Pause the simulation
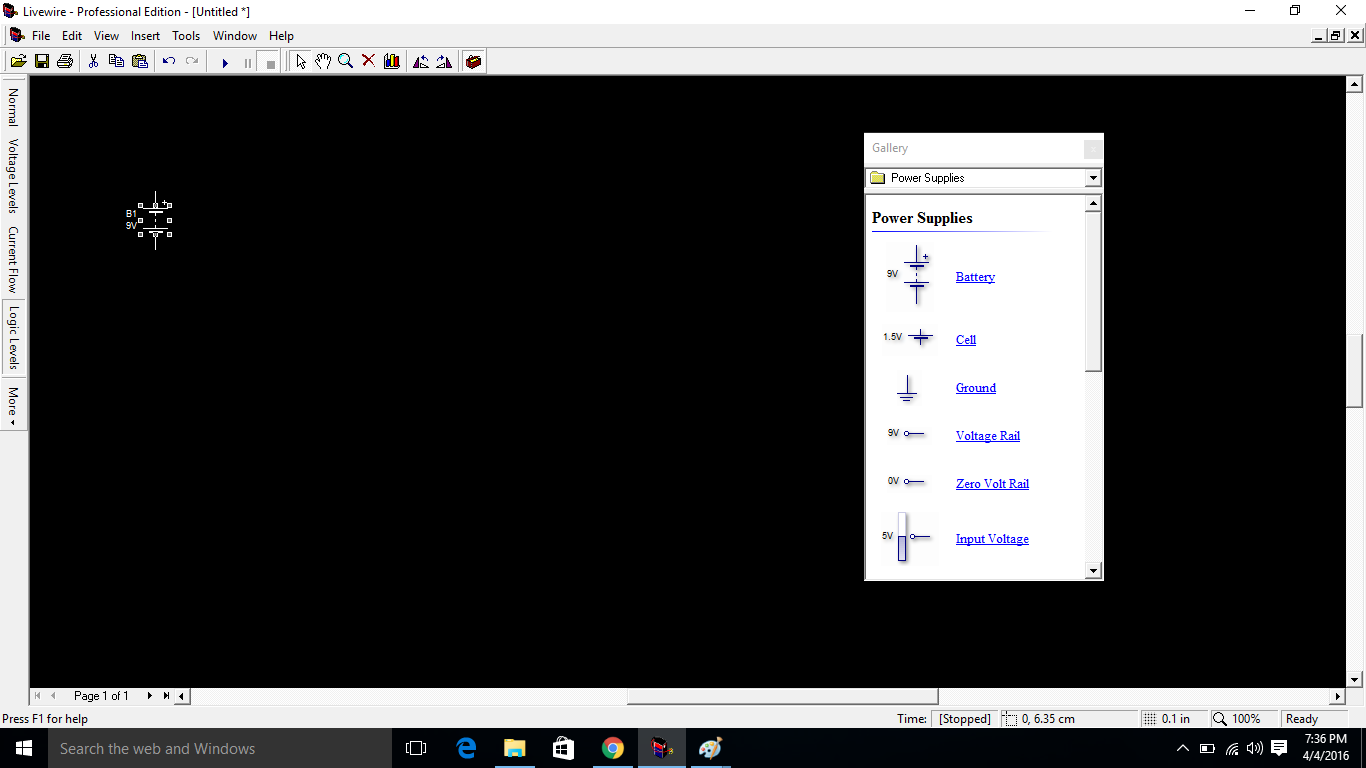 click(248, 63)
